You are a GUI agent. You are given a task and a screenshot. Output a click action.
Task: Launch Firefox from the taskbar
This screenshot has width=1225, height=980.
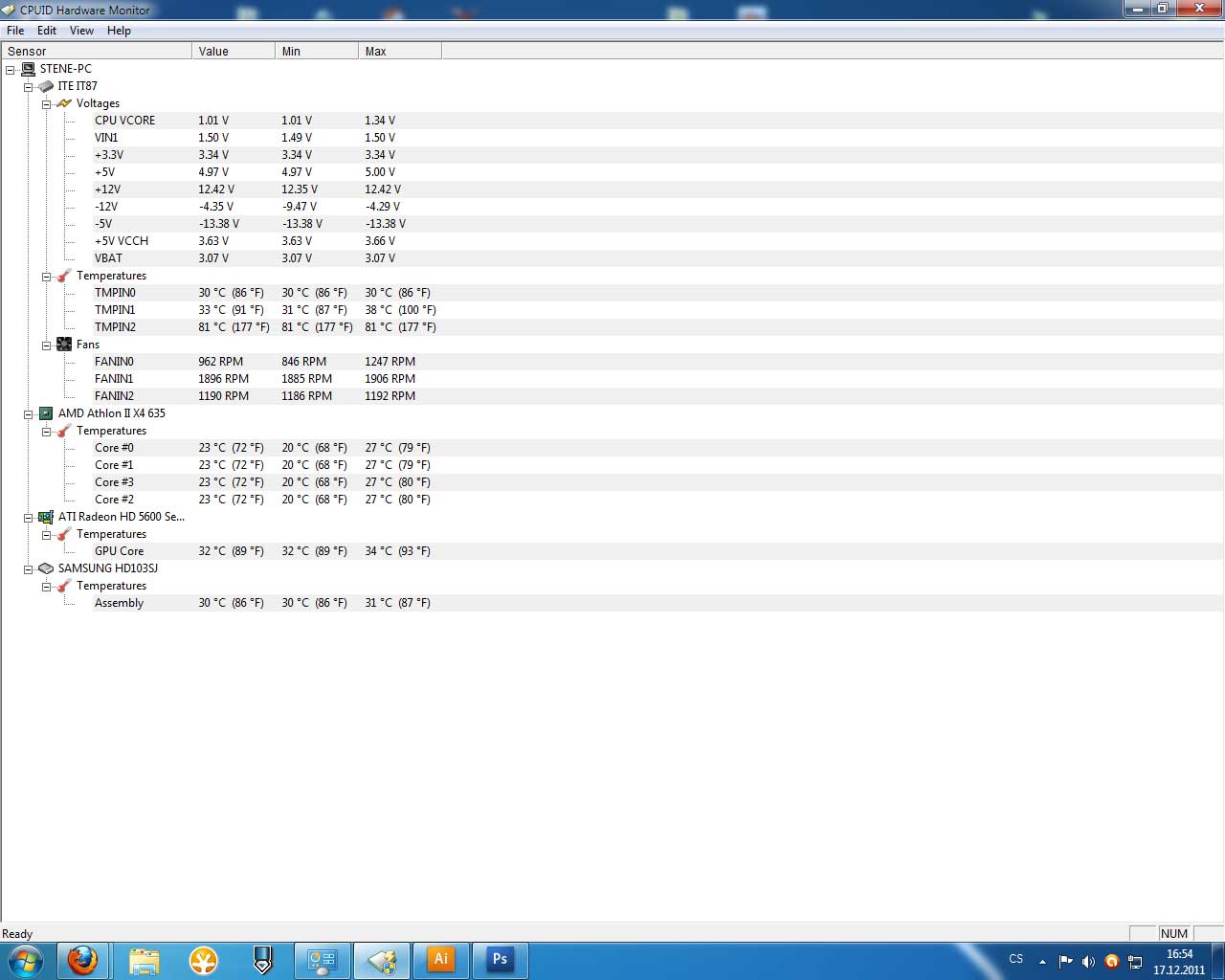[x=82, y=961]
